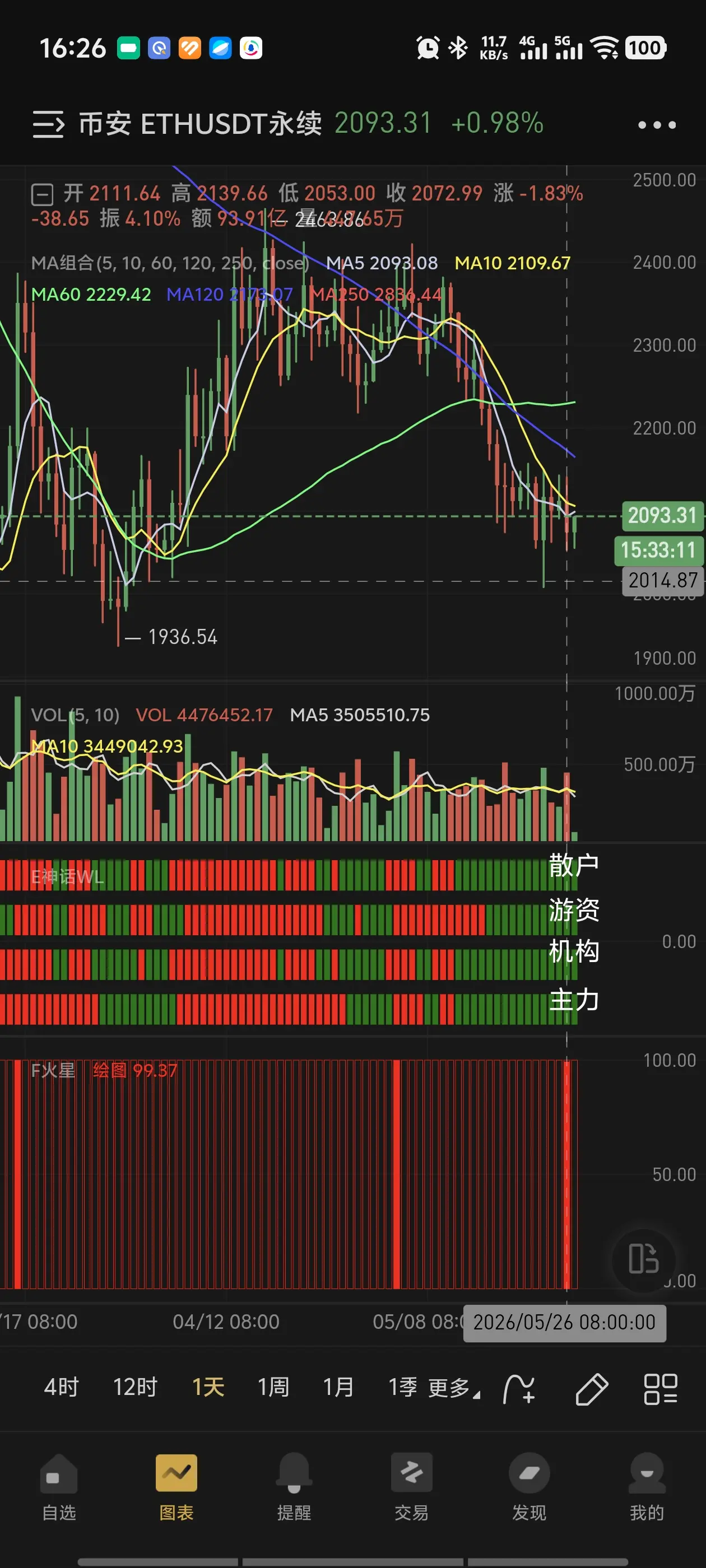This screenshot has width=706, height=1568.
Task: Tap the E神话WL indicator label
Action: [68, 876]
